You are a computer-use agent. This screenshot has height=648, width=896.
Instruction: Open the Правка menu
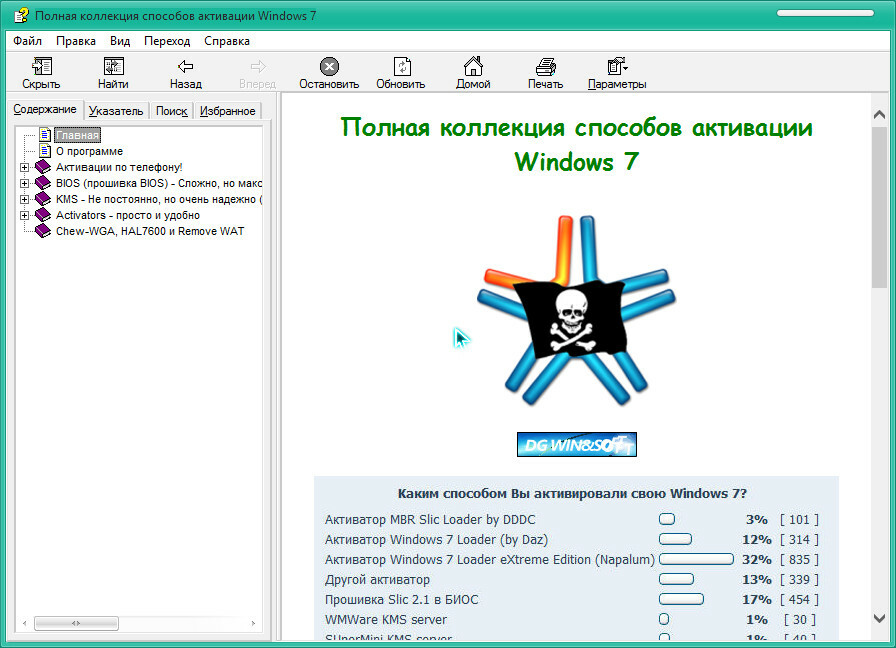coord(76,41)
